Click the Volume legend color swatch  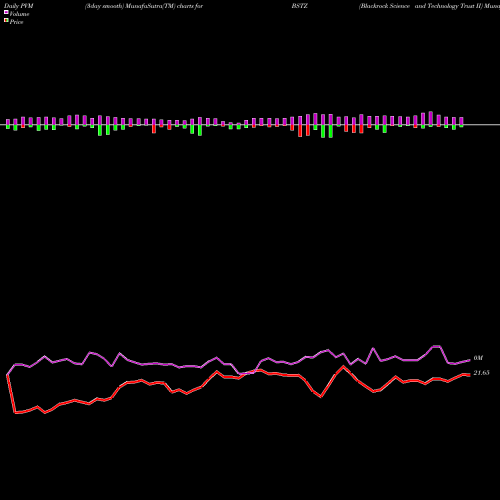[6, 13]
